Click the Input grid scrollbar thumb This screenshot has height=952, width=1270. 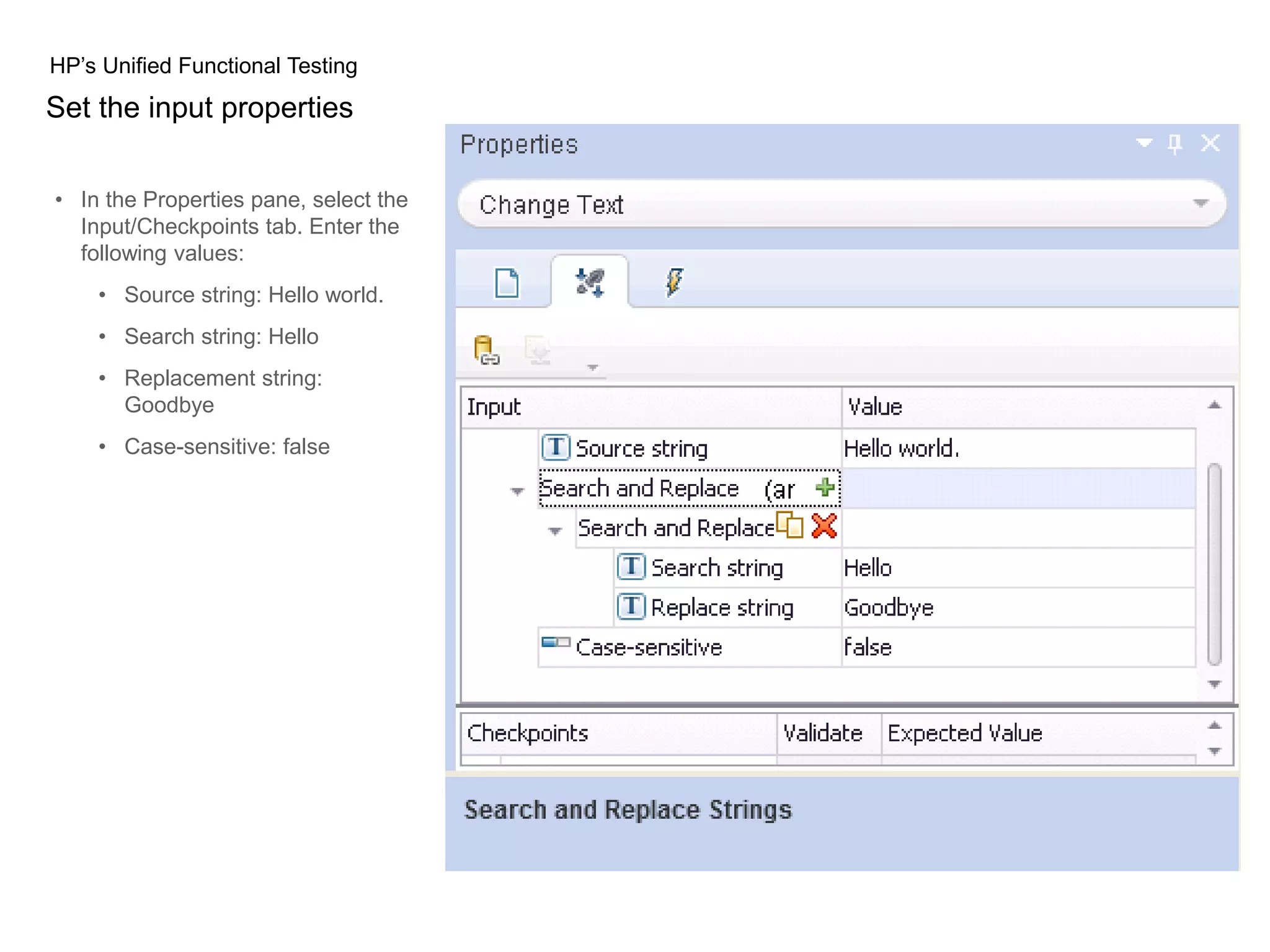(x=1215, y=564)
